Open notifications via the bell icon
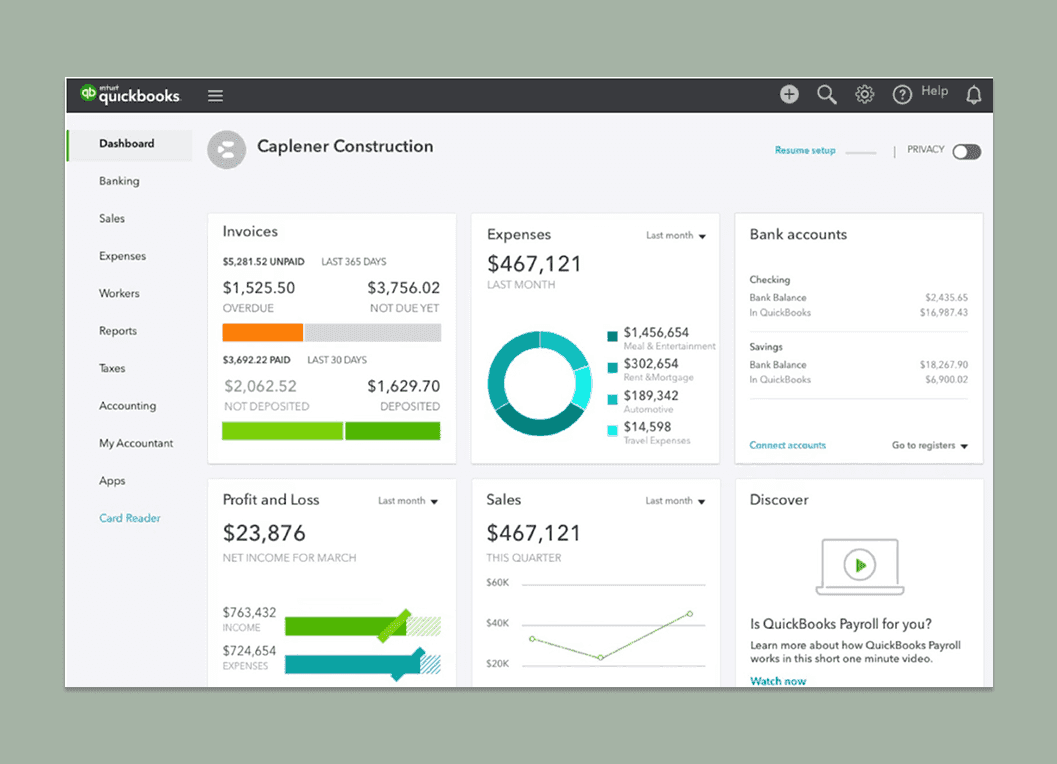The width and height of the screenshot is (1057, 764). 974,93
